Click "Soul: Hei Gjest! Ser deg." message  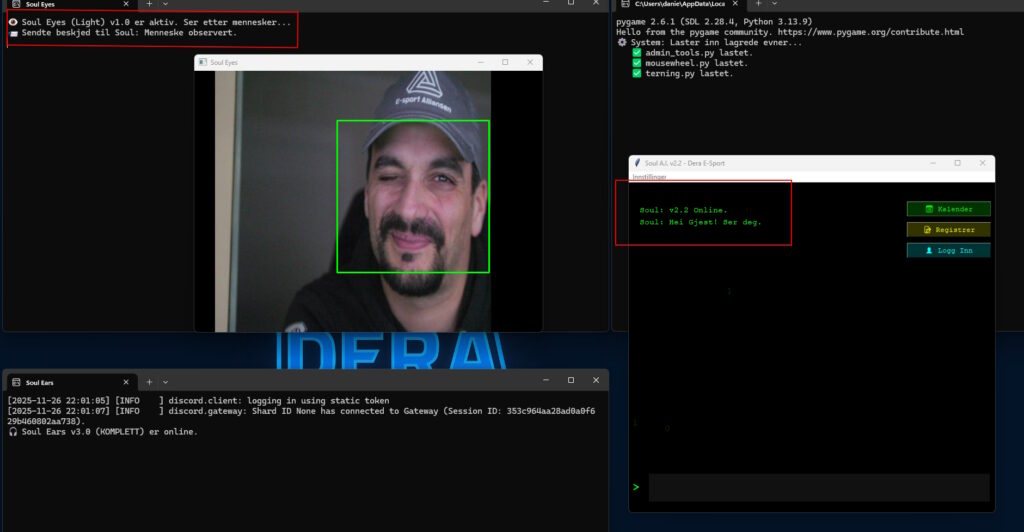[x=700, y=222]
